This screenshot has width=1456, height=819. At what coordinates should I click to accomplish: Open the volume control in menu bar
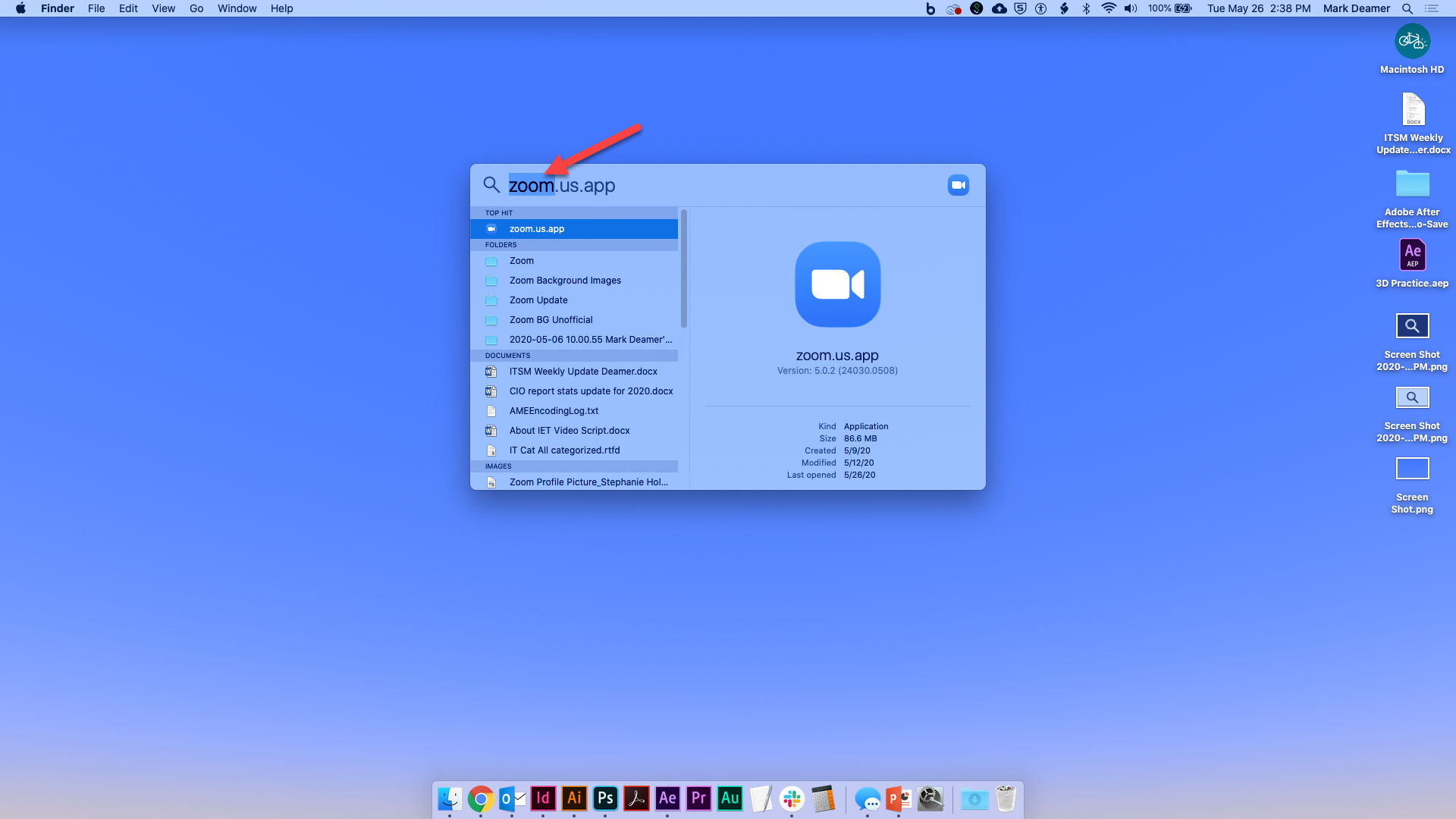(x=1131, y=8)
